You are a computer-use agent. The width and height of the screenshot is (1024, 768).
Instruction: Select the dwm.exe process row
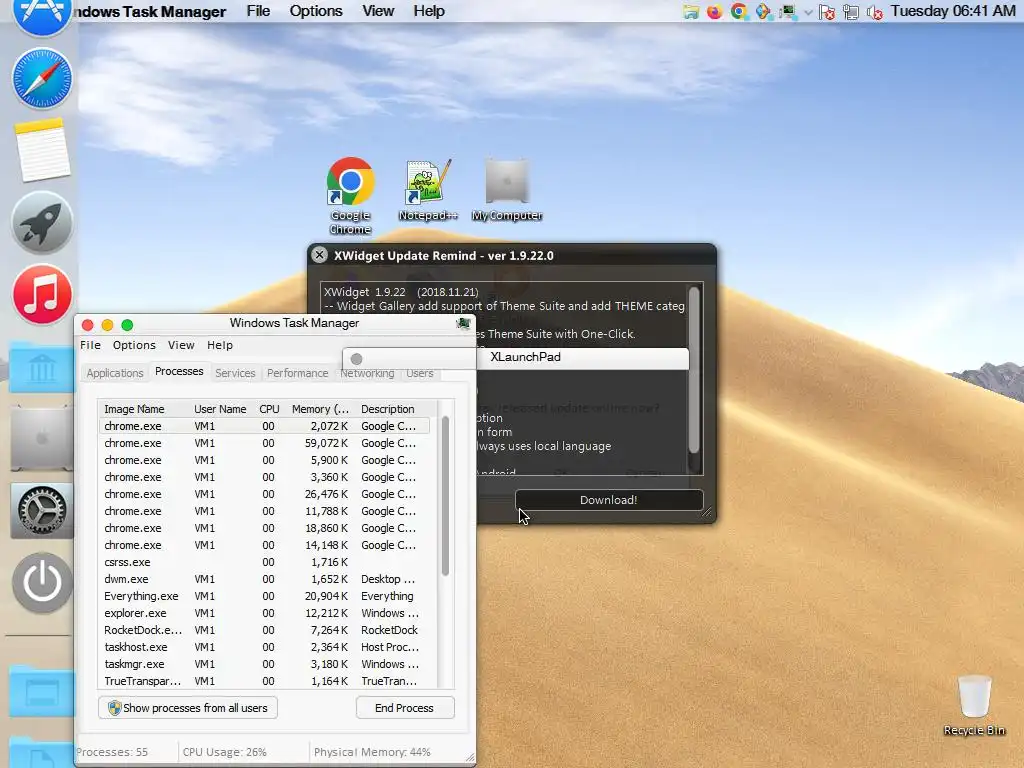(x=264, y=579)
